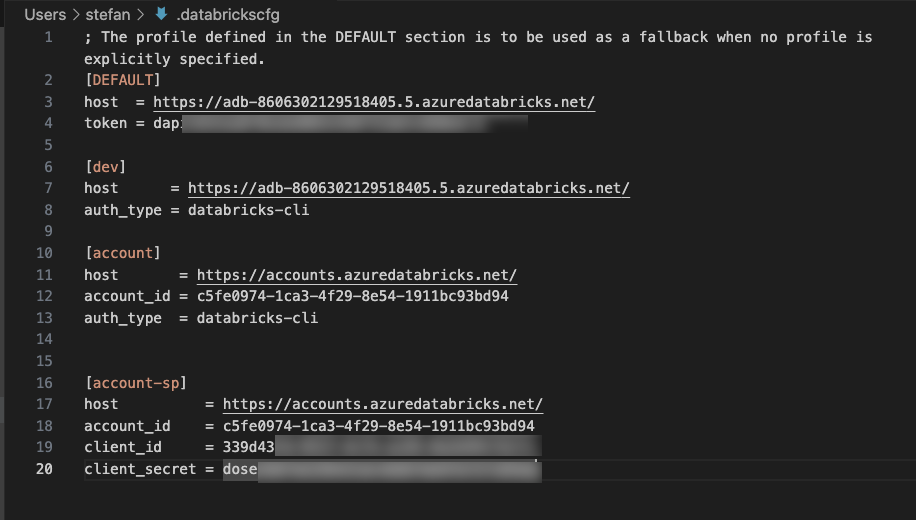
Task: Click the client_id key name
Action: (123, 447)
